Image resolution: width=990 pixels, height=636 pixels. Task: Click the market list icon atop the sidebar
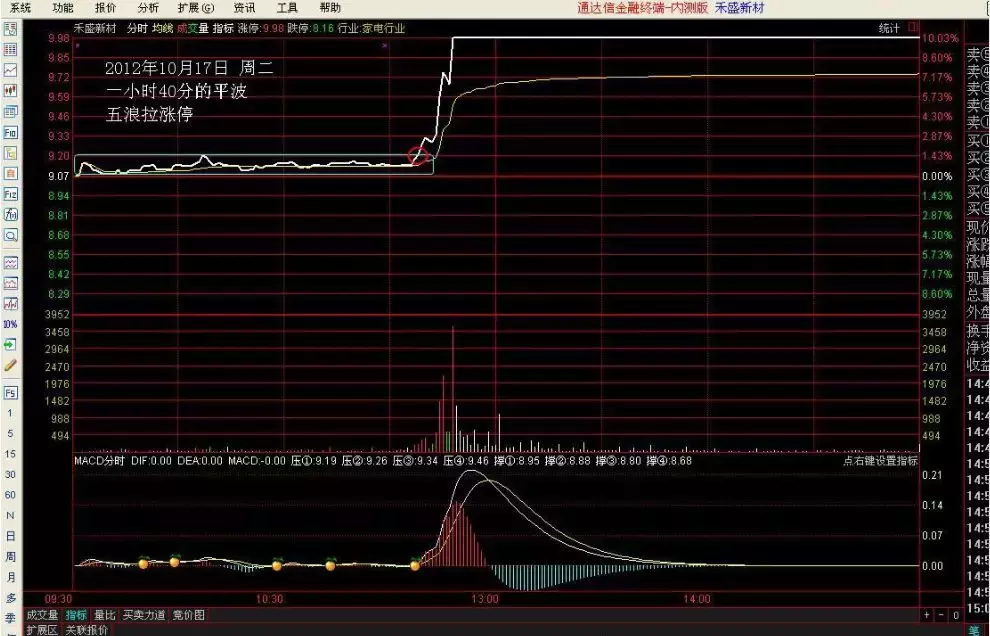pos(11,29)
